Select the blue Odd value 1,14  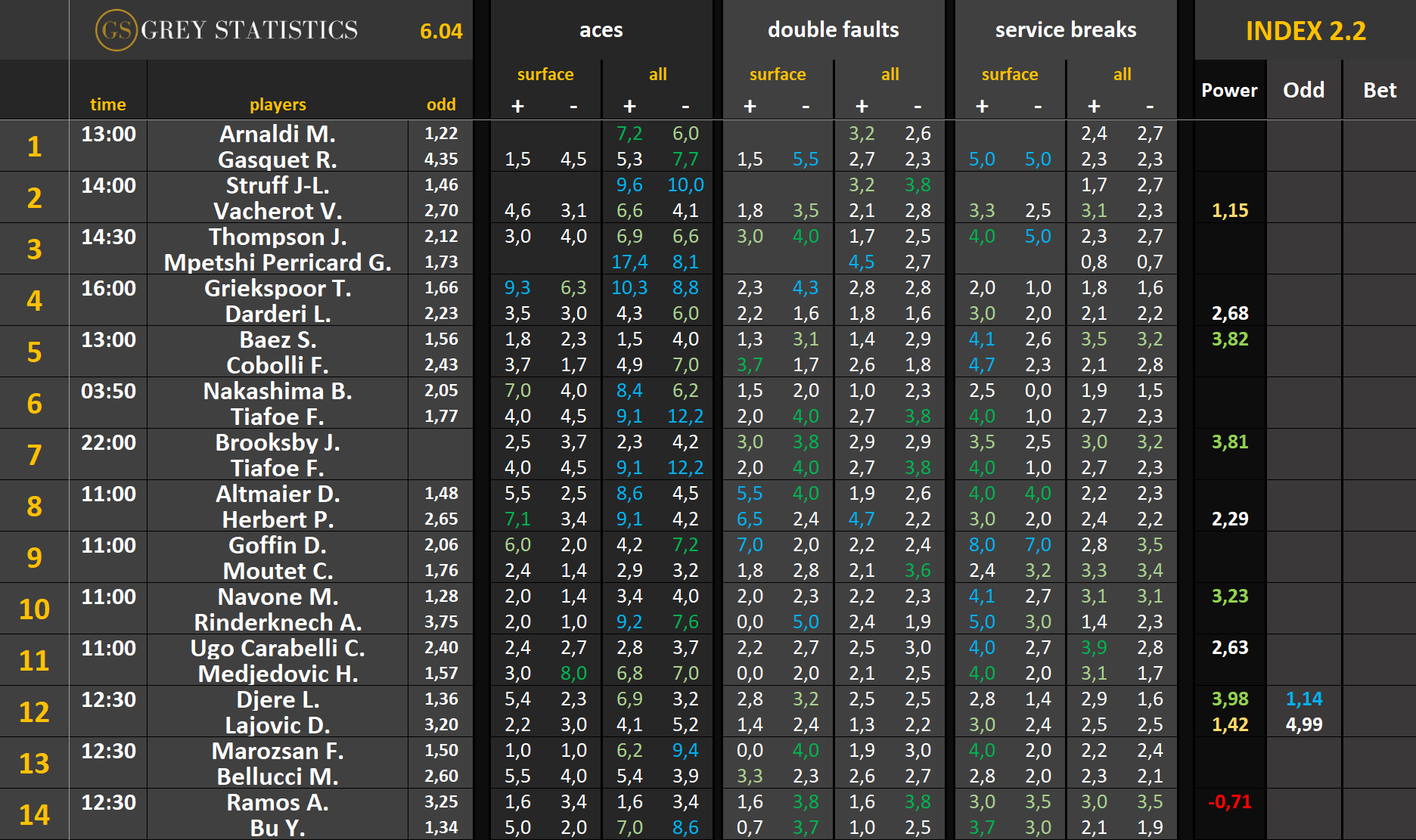[1304, 699]
